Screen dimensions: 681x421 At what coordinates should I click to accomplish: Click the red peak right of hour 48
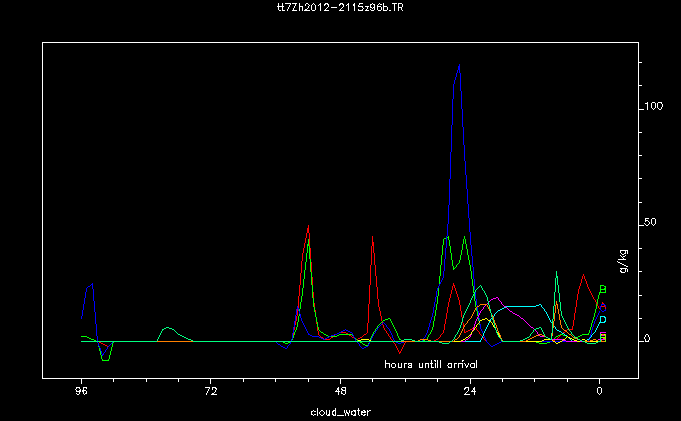coord(372,237)
